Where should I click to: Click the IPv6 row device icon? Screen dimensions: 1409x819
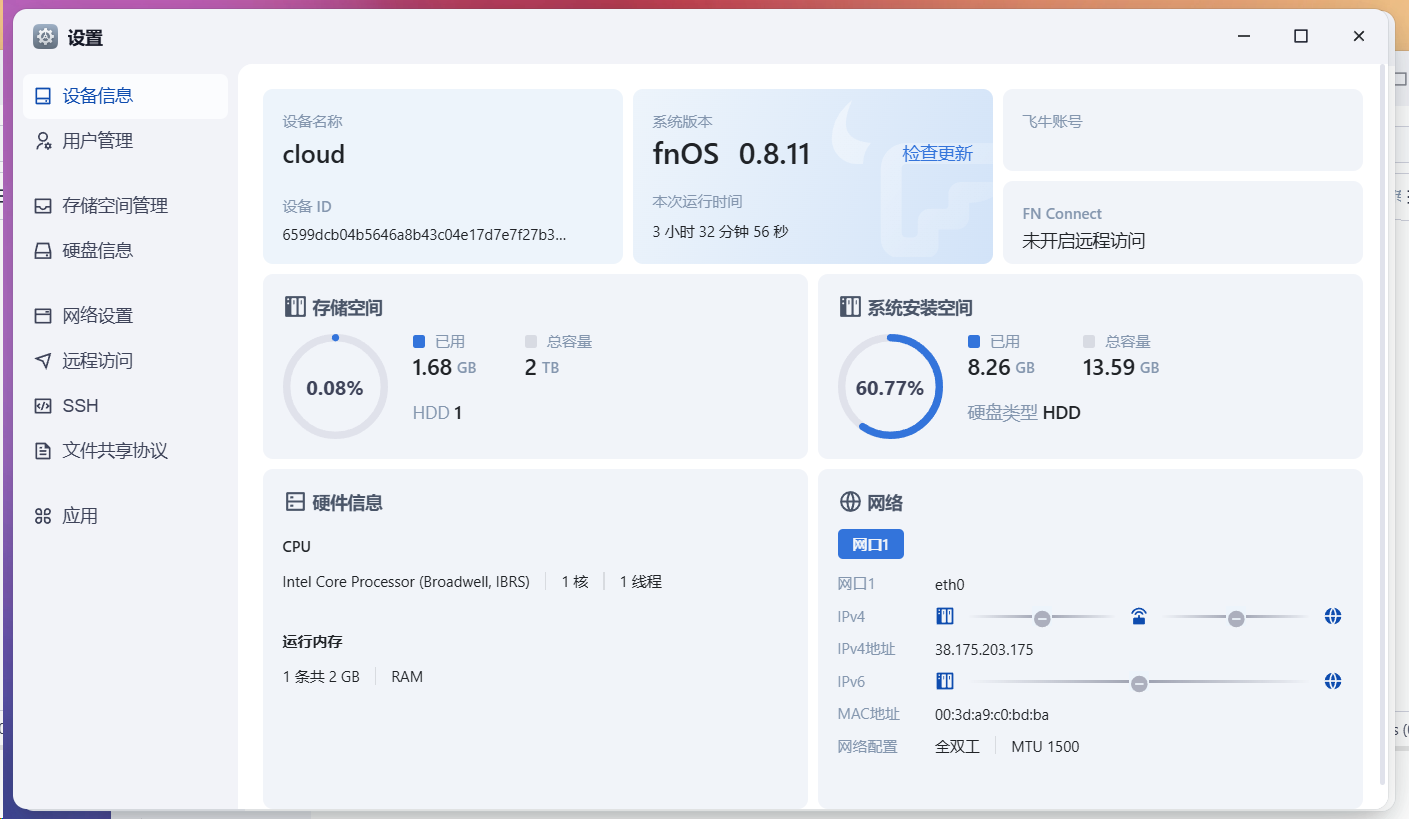pyautogui.click(x=945, y=681)
